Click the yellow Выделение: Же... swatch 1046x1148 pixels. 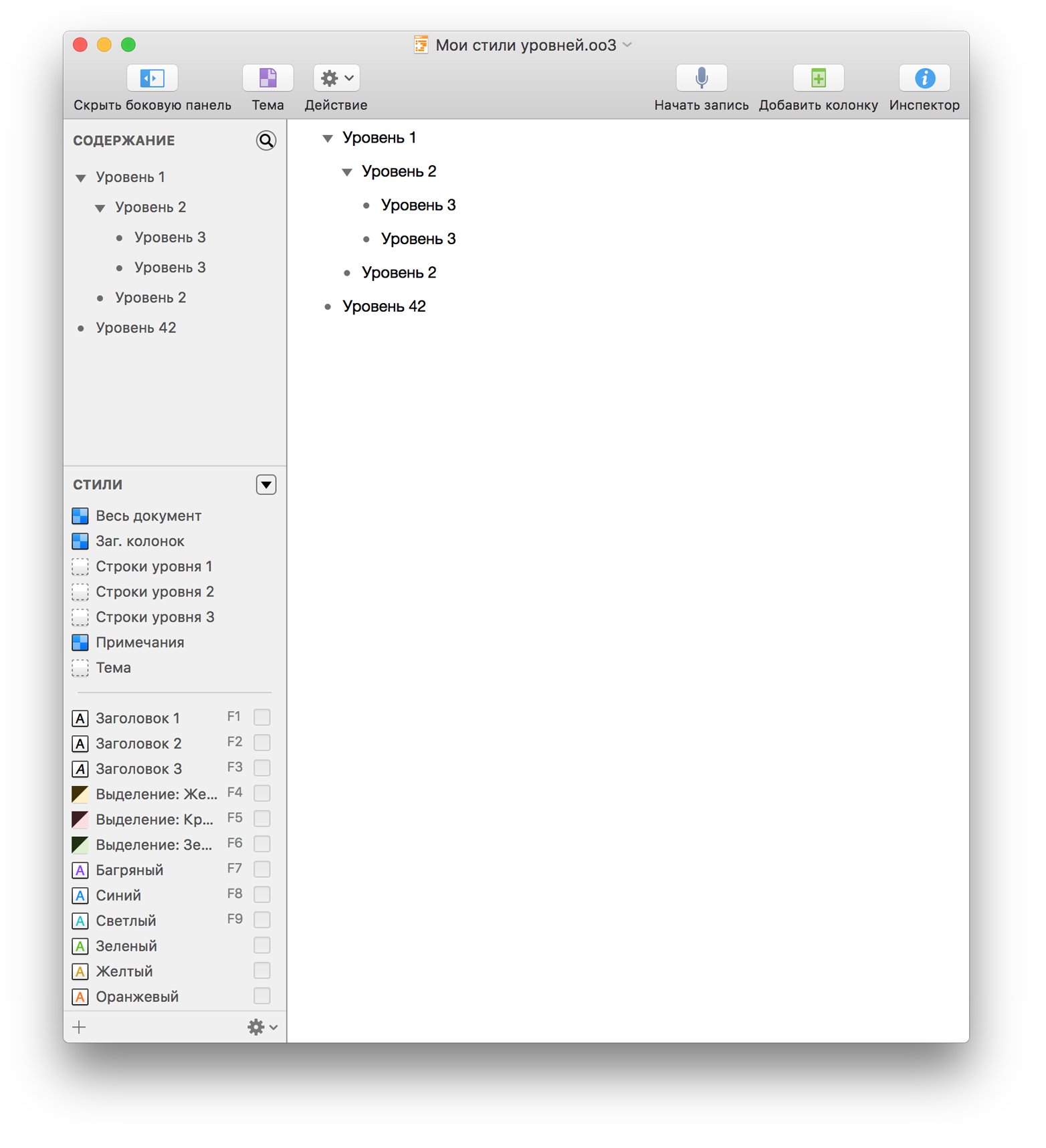80,794
